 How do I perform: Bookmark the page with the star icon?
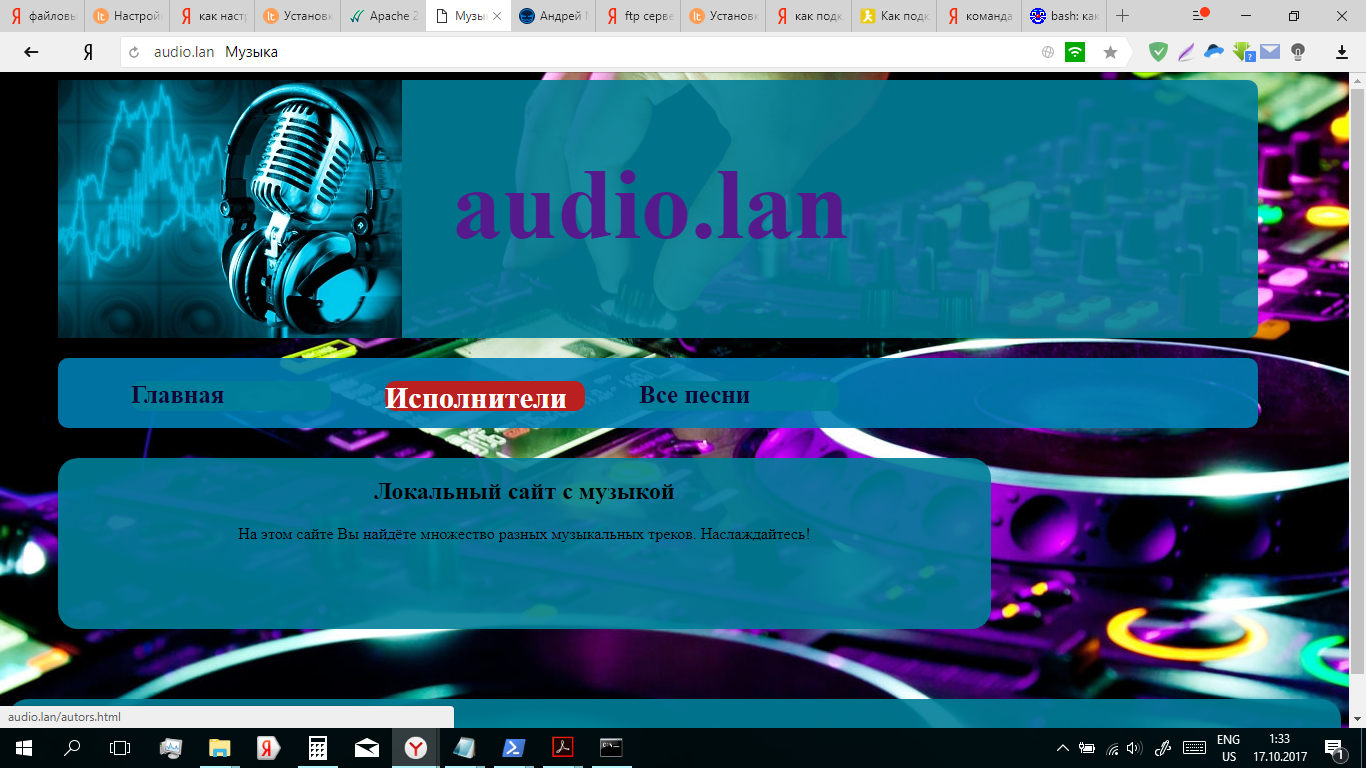pos(1110,52)
